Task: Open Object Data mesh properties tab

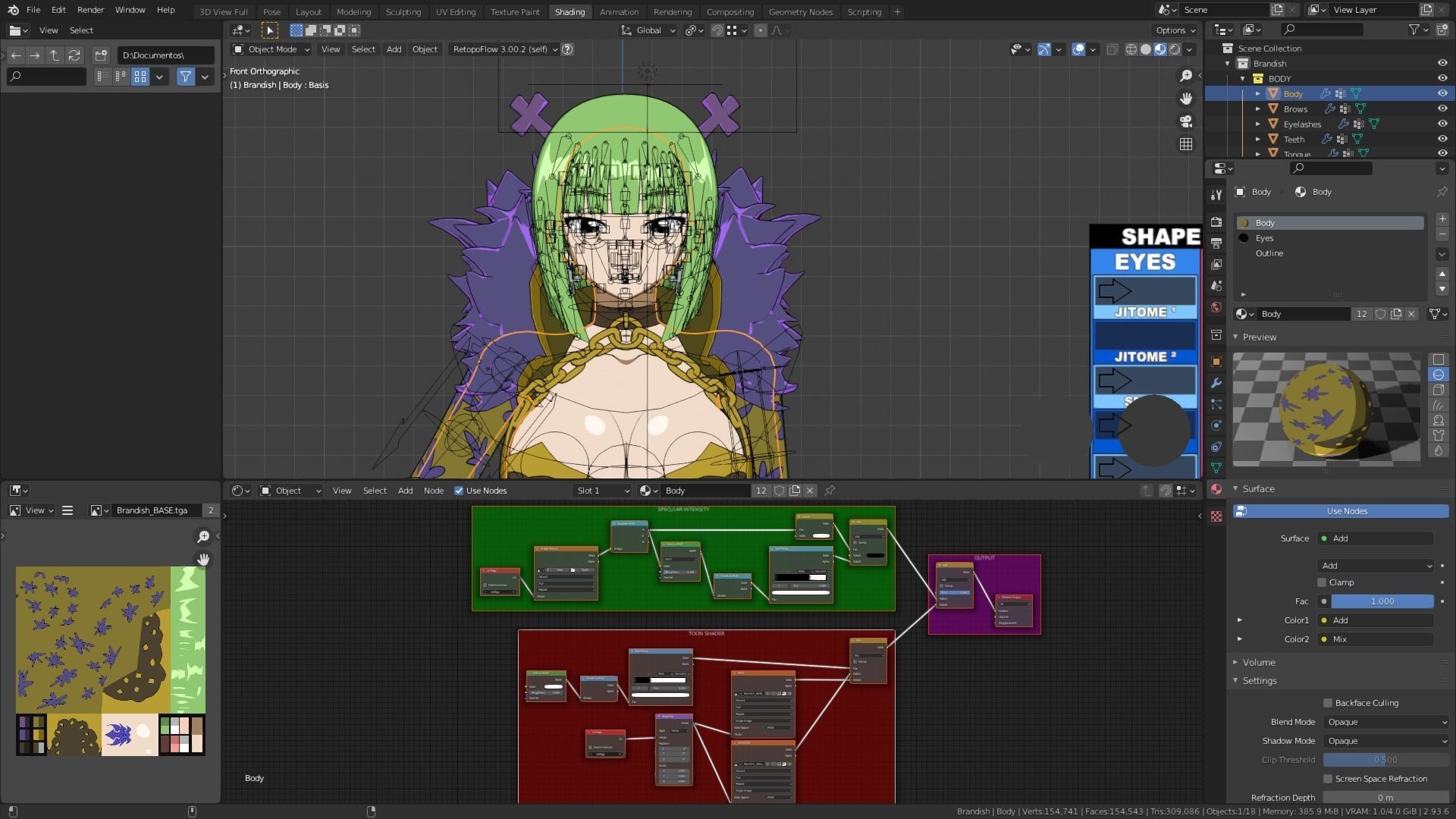Action: (x=1216, y=468)
